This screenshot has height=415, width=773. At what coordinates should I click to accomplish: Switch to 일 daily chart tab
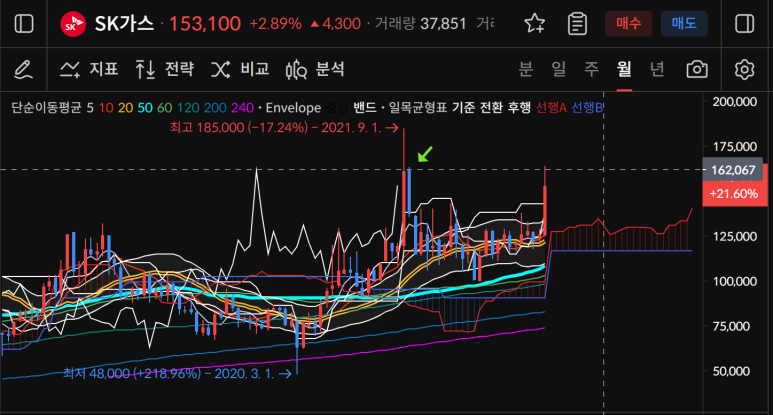click(x=558, y=69)
